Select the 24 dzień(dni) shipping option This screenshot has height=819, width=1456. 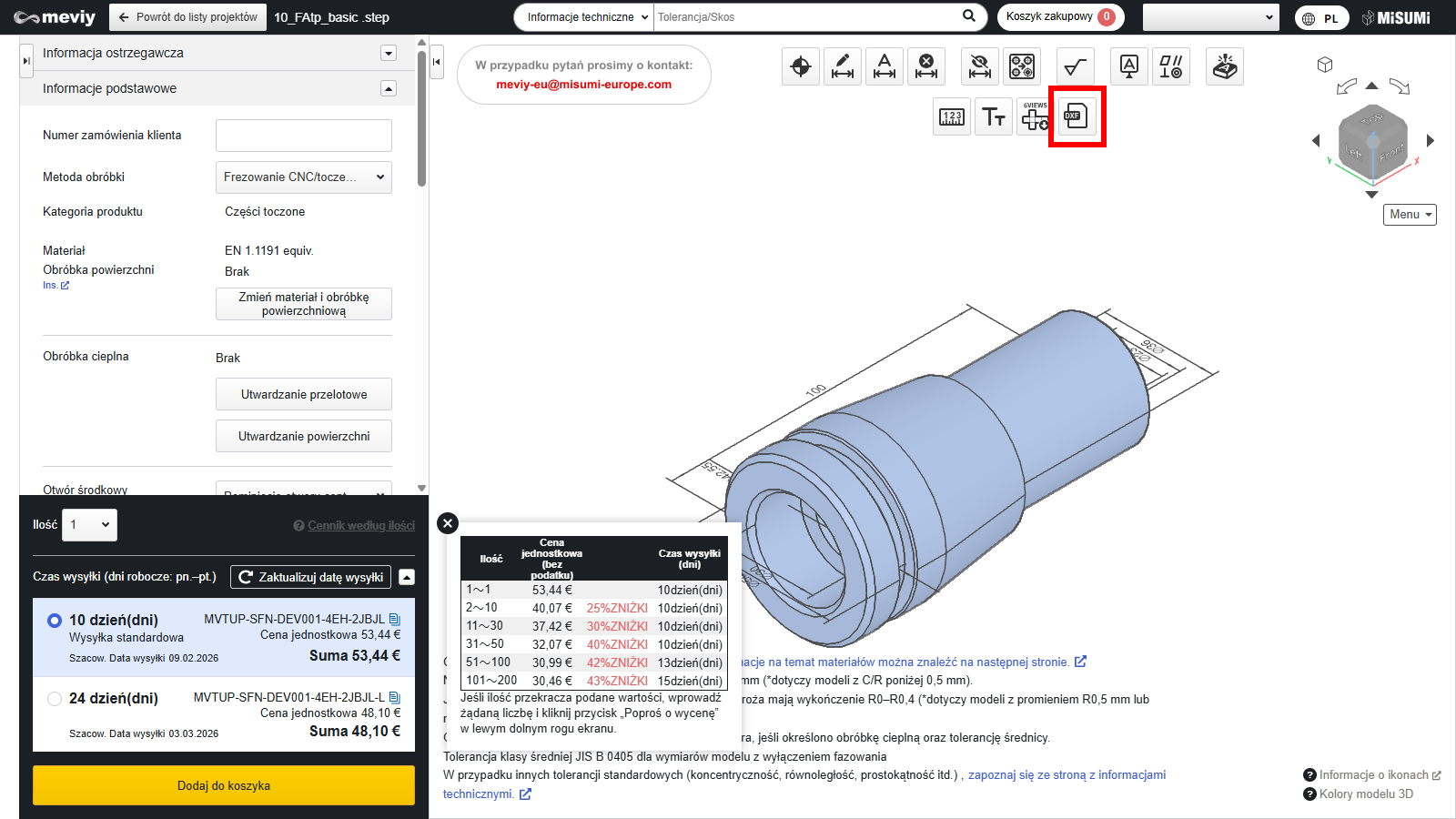pyautogui.click(x=55, y=699)
